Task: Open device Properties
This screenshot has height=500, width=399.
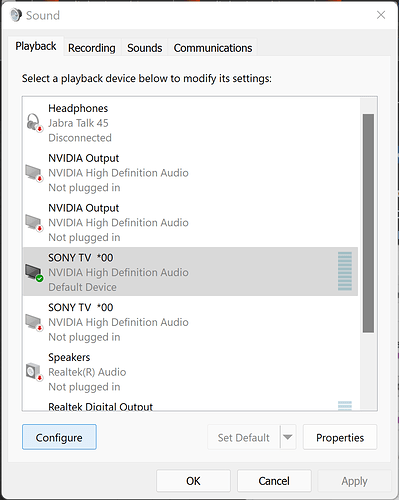Action: point(340,437)
